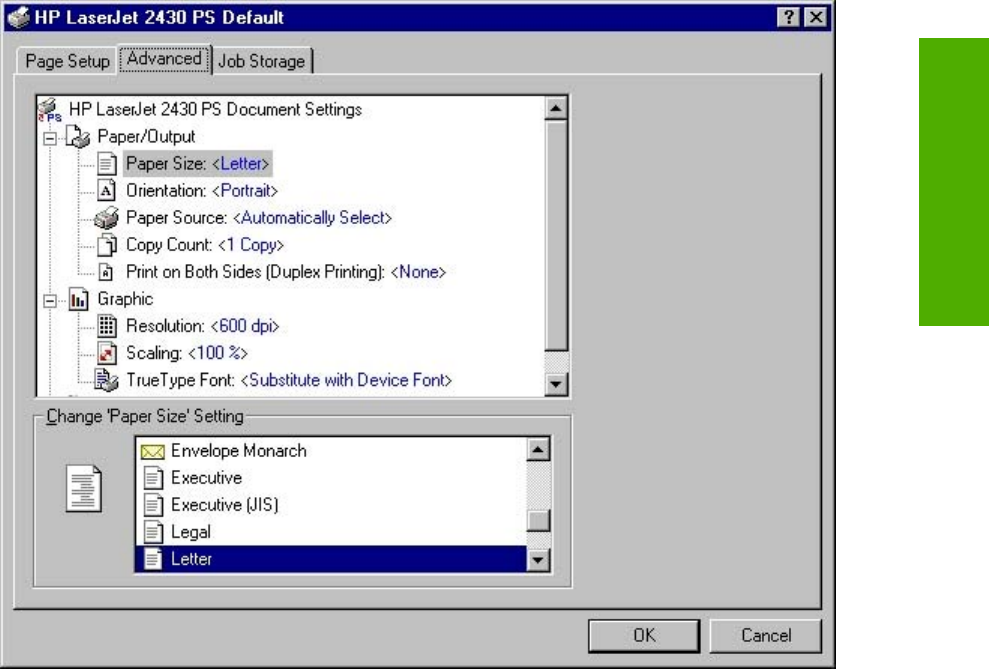Choose Letter paper size in list
The image size is (989, 669).
[x=332, y=559]
